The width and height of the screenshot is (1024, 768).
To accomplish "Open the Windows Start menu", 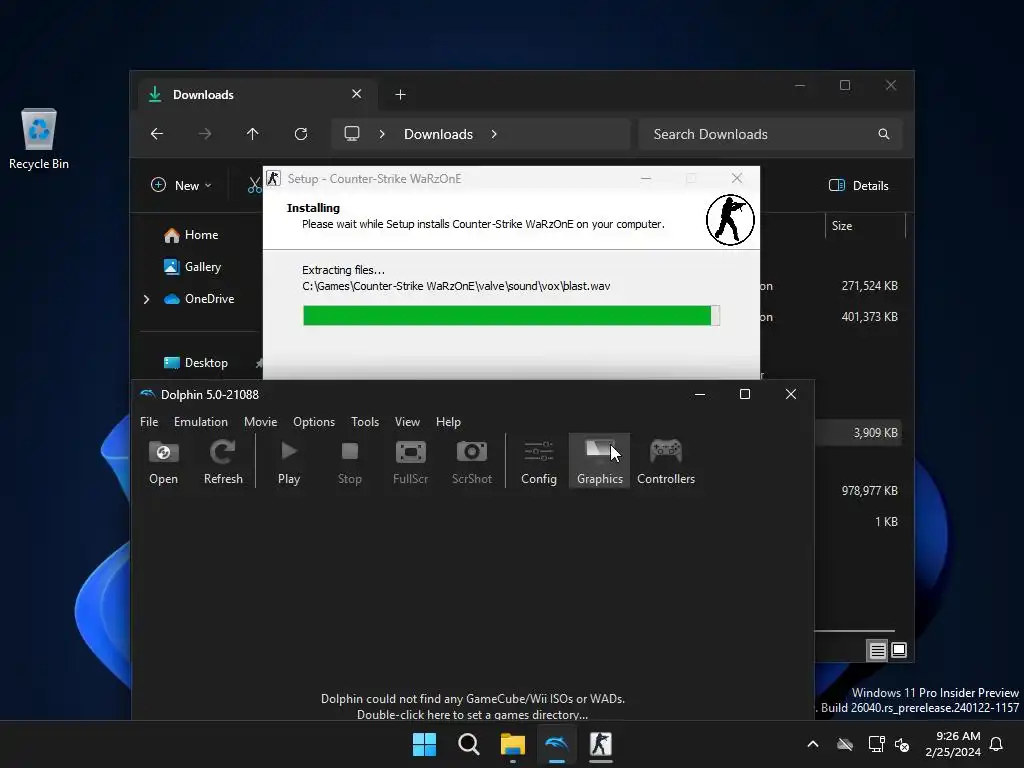I will (424, 744).
